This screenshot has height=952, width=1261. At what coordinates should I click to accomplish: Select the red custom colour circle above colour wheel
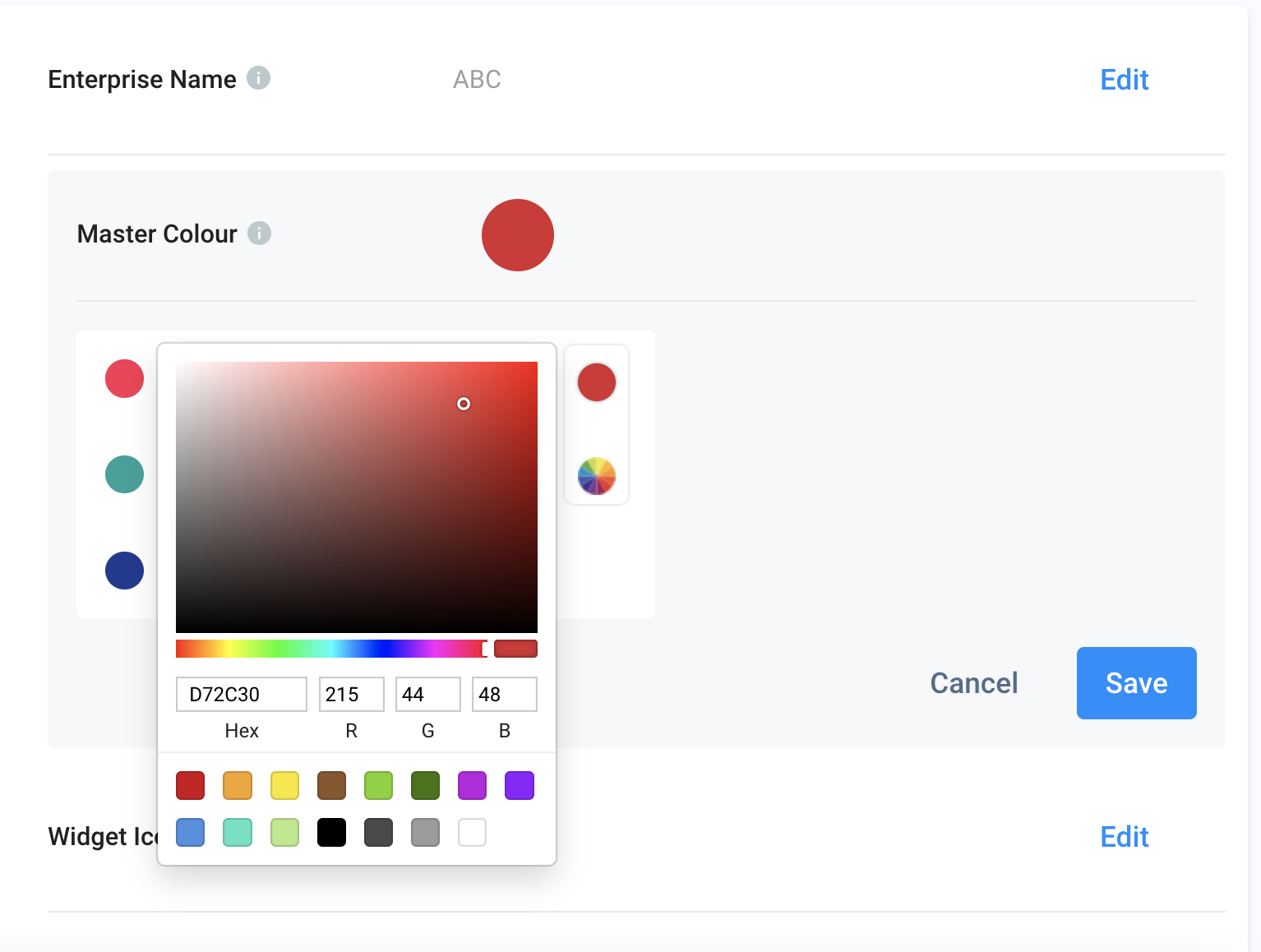597,382
